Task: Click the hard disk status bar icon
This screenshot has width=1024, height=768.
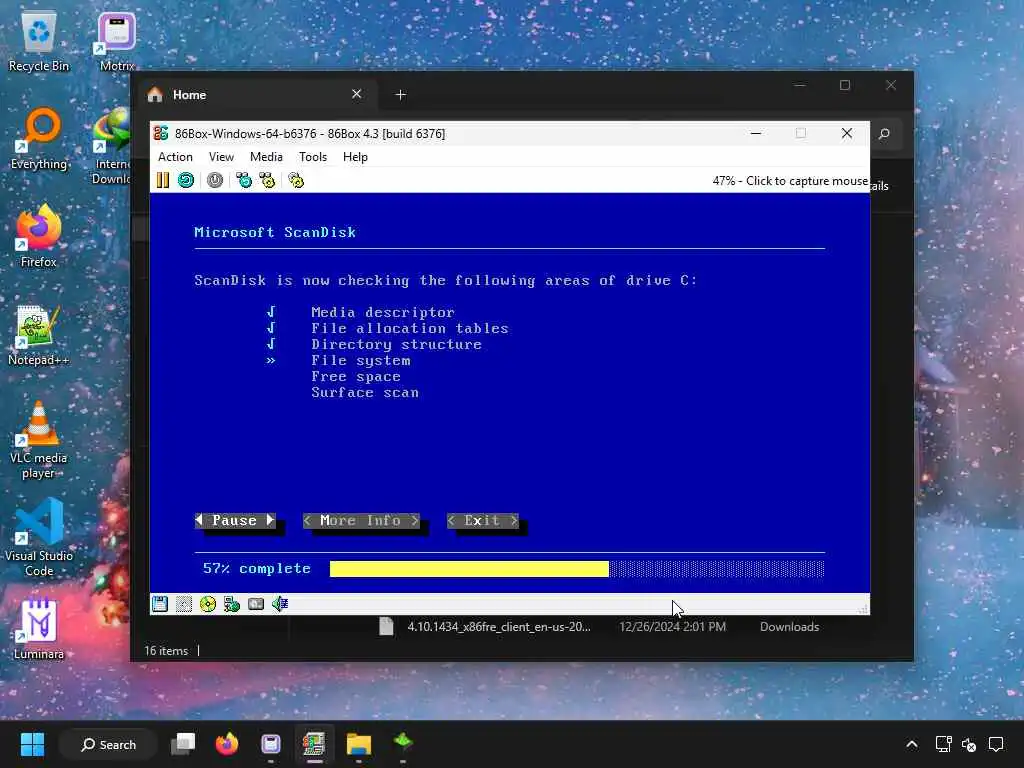Action: point(256,604)
